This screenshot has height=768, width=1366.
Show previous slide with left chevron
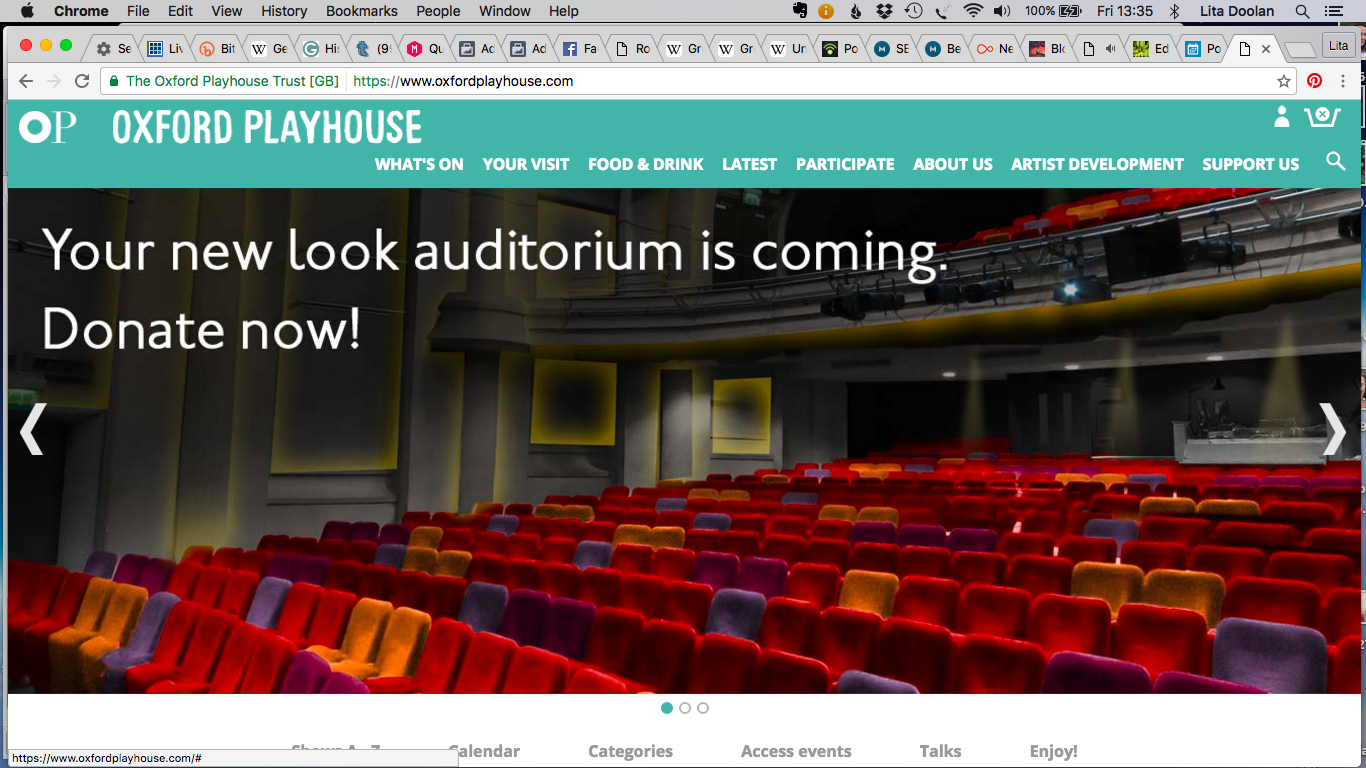(32, 430)
